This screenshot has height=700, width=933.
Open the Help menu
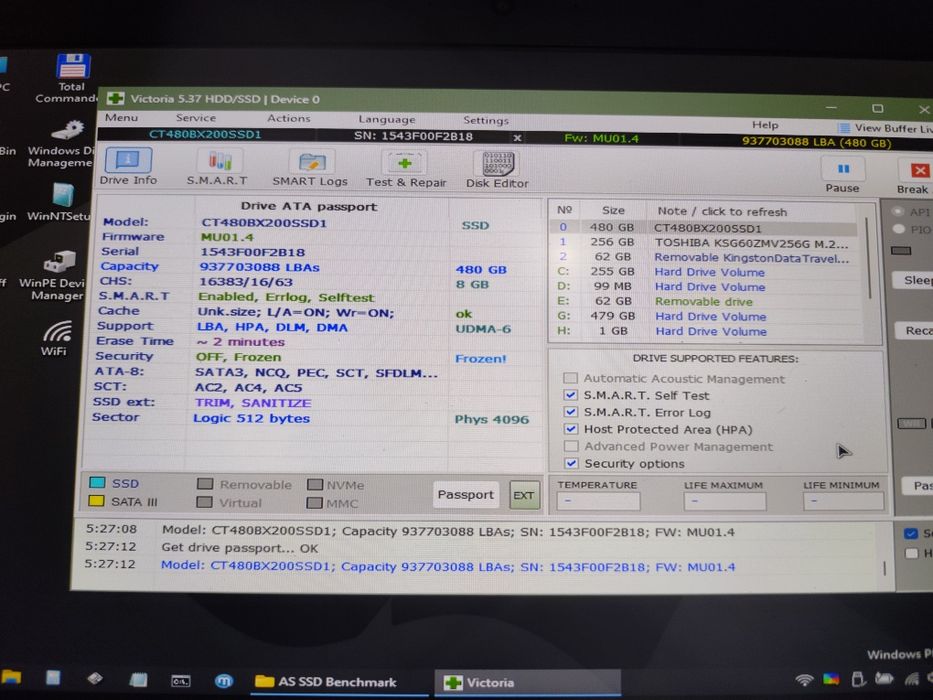(x=765, y=125)
